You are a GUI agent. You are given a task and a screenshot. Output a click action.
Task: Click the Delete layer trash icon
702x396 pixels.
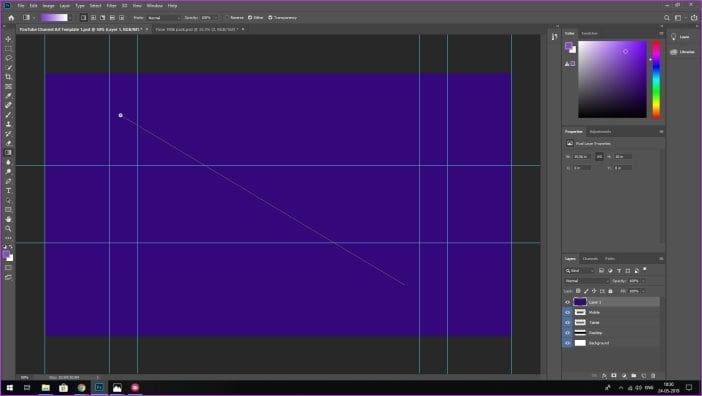(653, 375)
